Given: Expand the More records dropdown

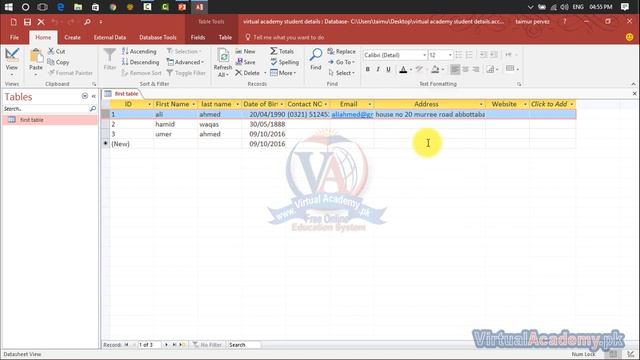Looking at the screenshot, I should click(283, 73).
